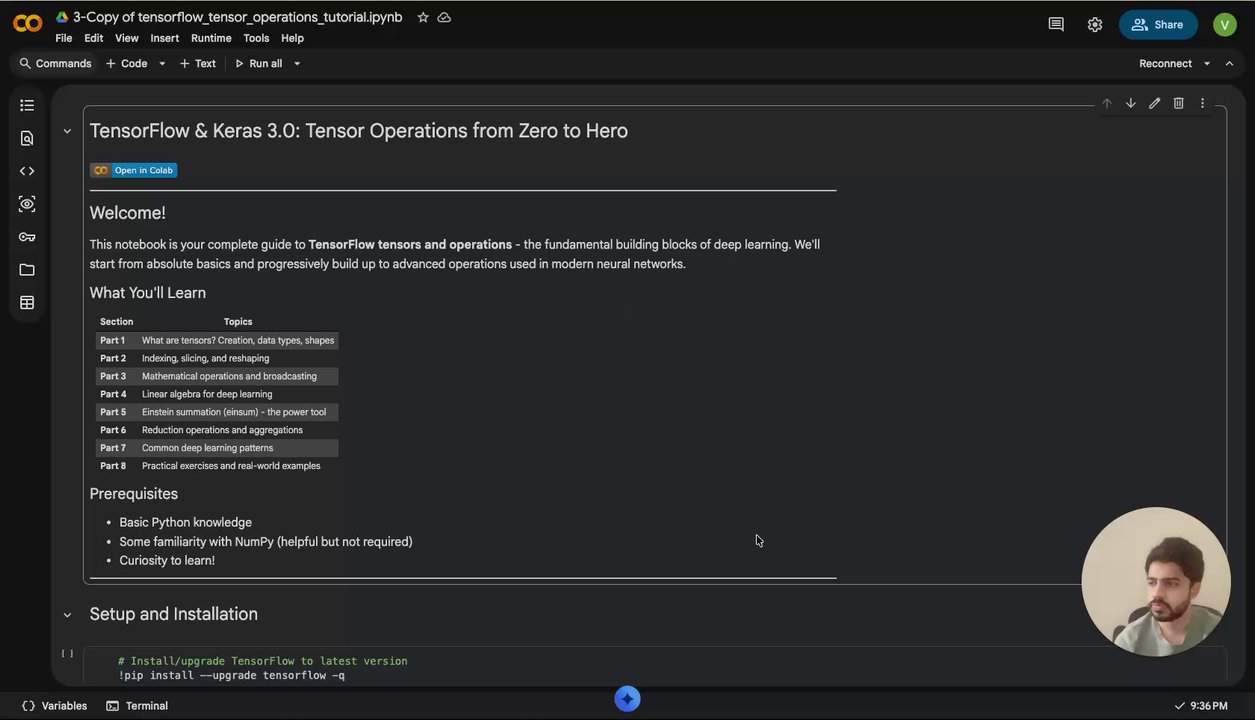Star the notebook with the star icon
This screenshot has height=720, width=1255.
[423, 17]
